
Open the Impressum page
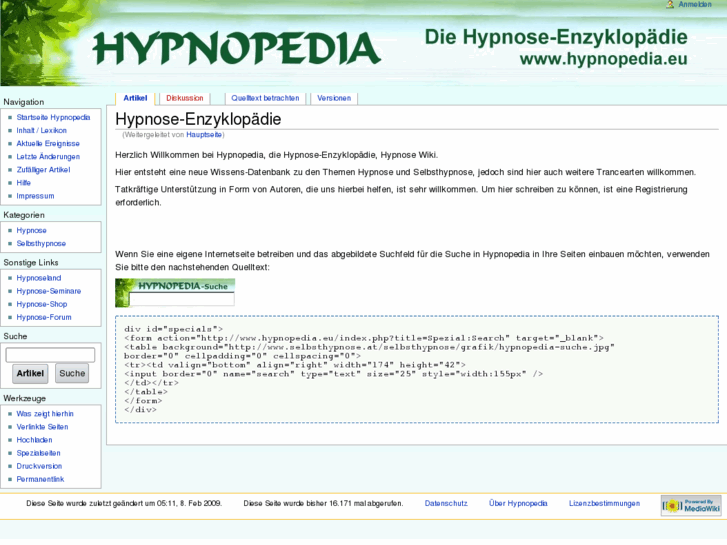tap(35, 196)
